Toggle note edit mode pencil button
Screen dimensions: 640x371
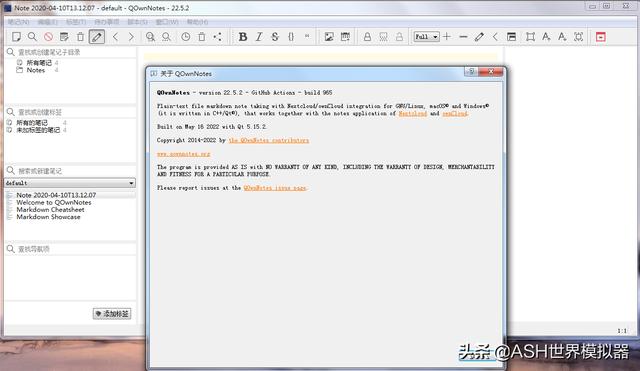[x=97, y=37]
